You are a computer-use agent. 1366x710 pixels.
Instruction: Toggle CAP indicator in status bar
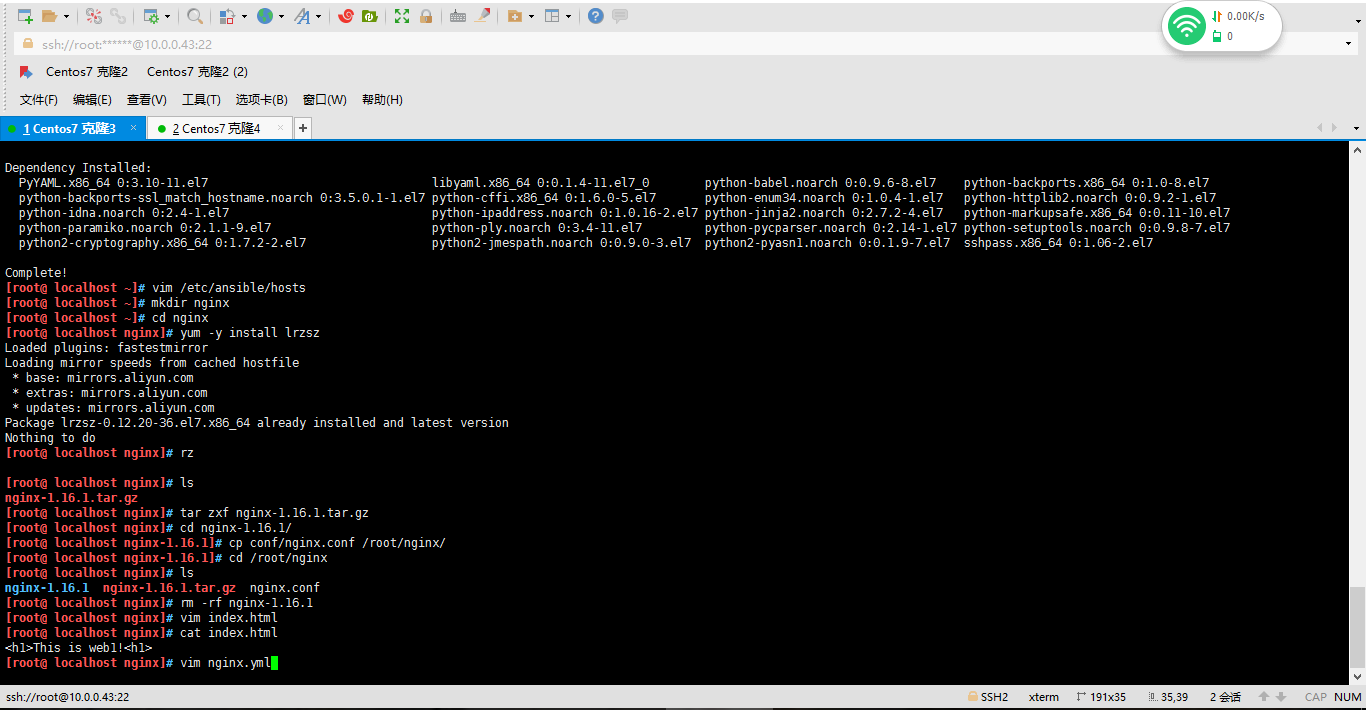(x=1315, y=696)
